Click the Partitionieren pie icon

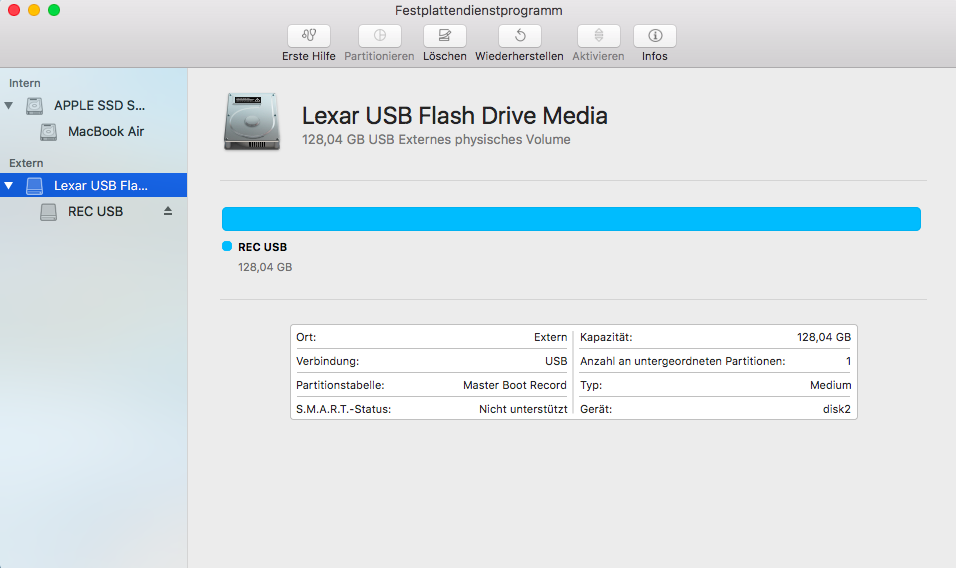coord(379,36)
